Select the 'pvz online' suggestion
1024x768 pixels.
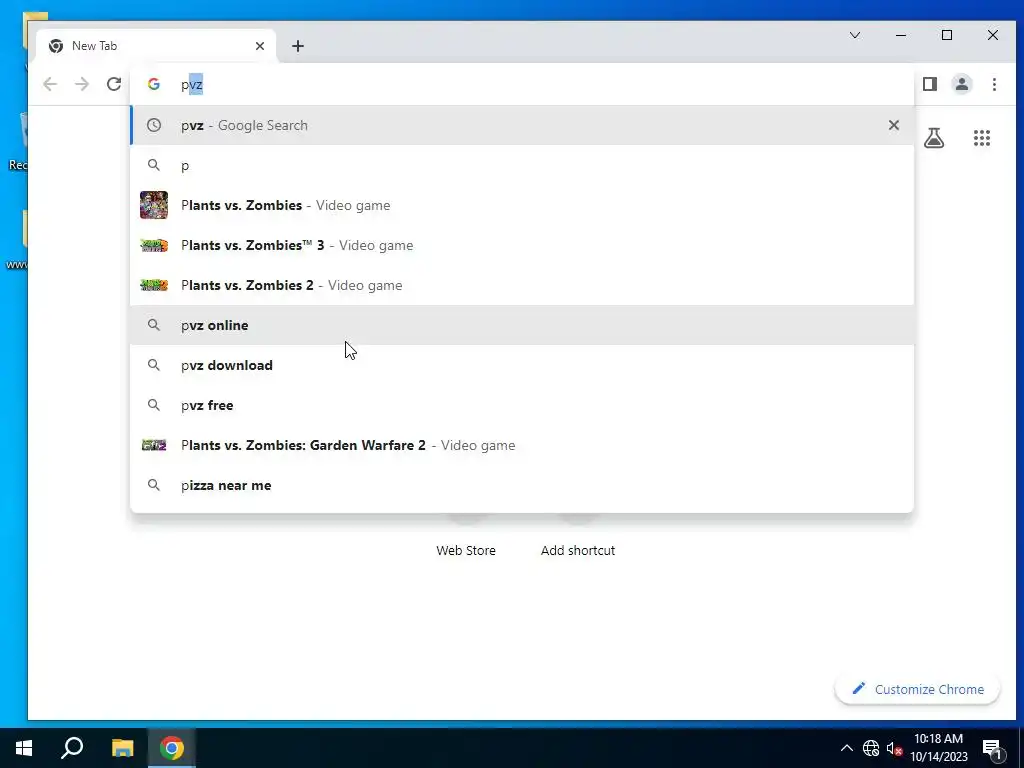[521, 325]
